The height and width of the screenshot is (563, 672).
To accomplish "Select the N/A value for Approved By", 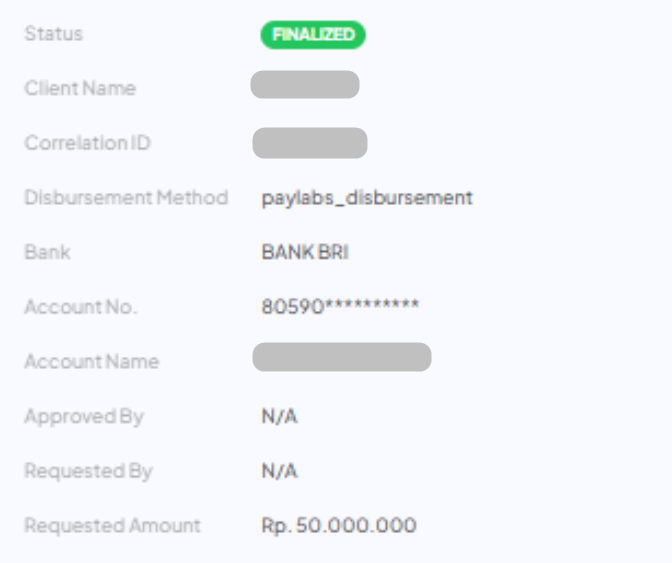I will click(280, 416).
